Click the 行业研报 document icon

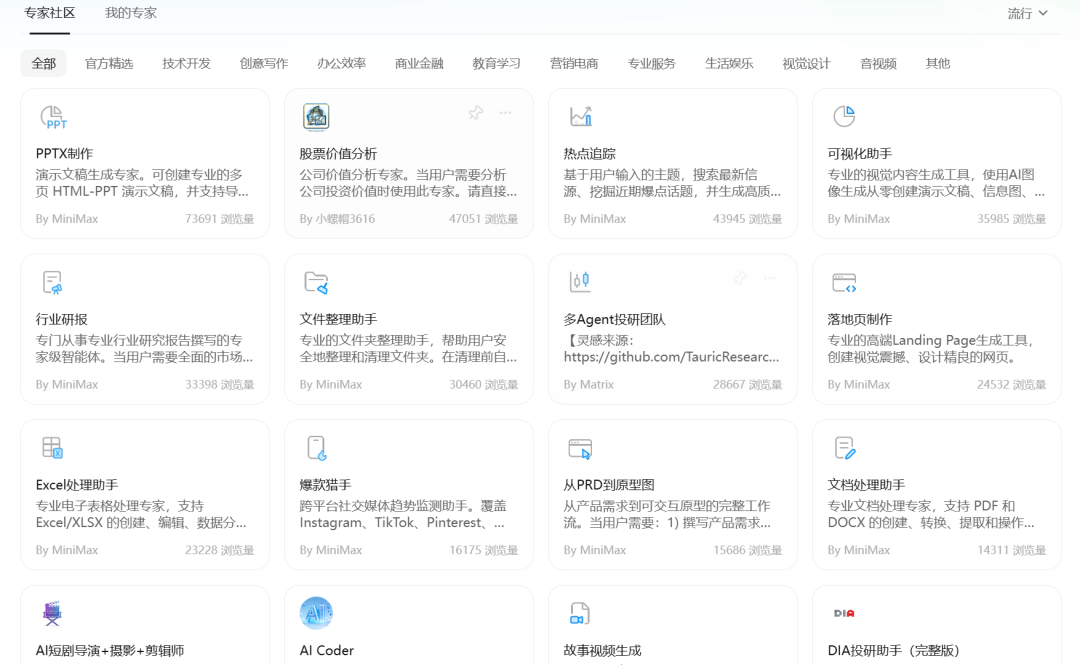[x=54, y=283]
